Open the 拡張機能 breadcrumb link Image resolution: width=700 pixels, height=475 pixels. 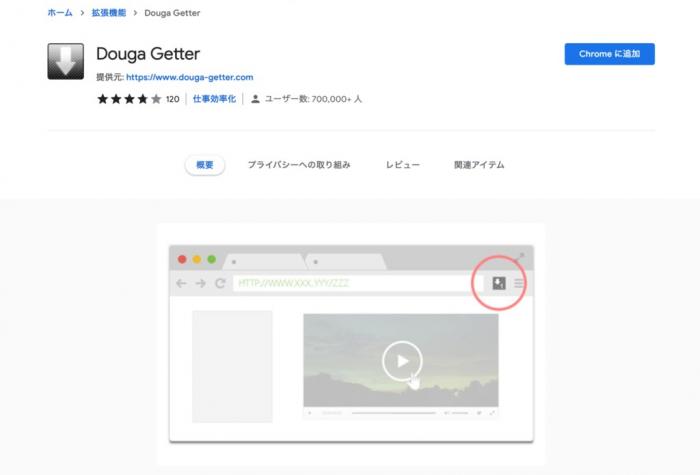pos(108,13)
